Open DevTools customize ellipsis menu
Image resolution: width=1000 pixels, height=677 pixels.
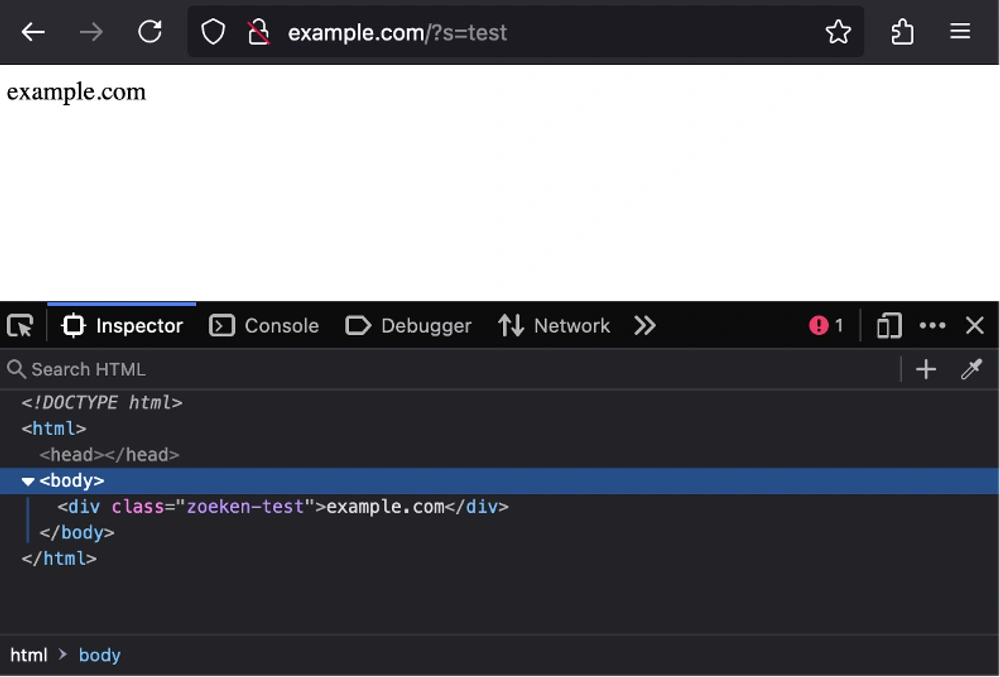point(932,326)
